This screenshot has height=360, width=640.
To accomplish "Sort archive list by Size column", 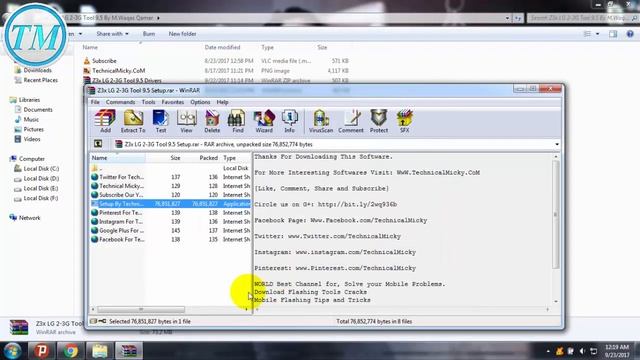I will [163, 158].
